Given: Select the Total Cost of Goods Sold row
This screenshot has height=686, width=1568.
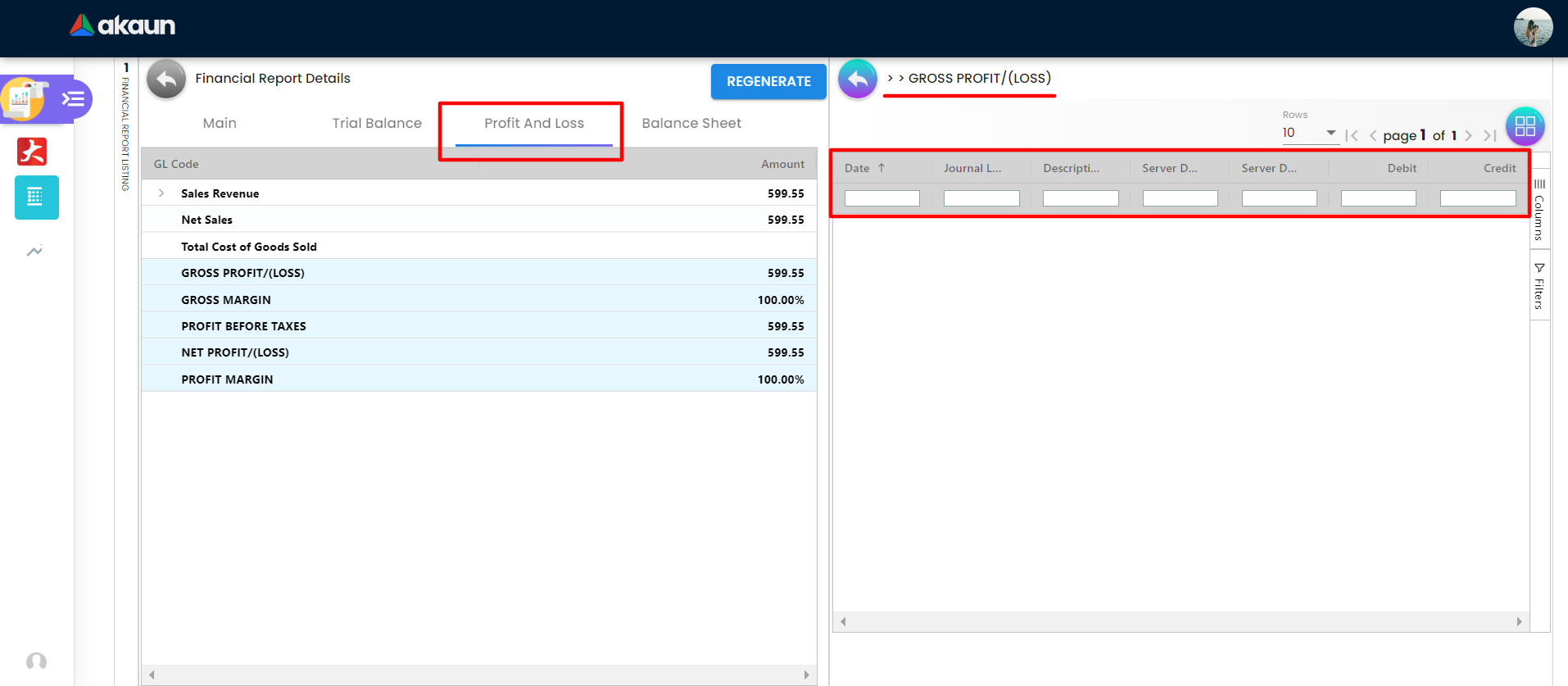Looking at the screenshot, I should pyautogui.click(x=479, y=247).
